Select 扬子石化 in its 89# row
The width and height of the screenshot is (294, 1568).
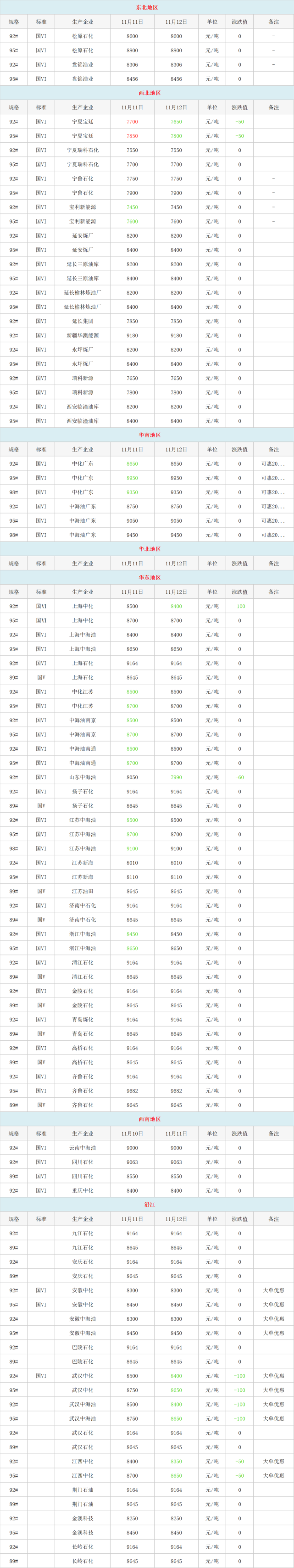coord(83,806)
